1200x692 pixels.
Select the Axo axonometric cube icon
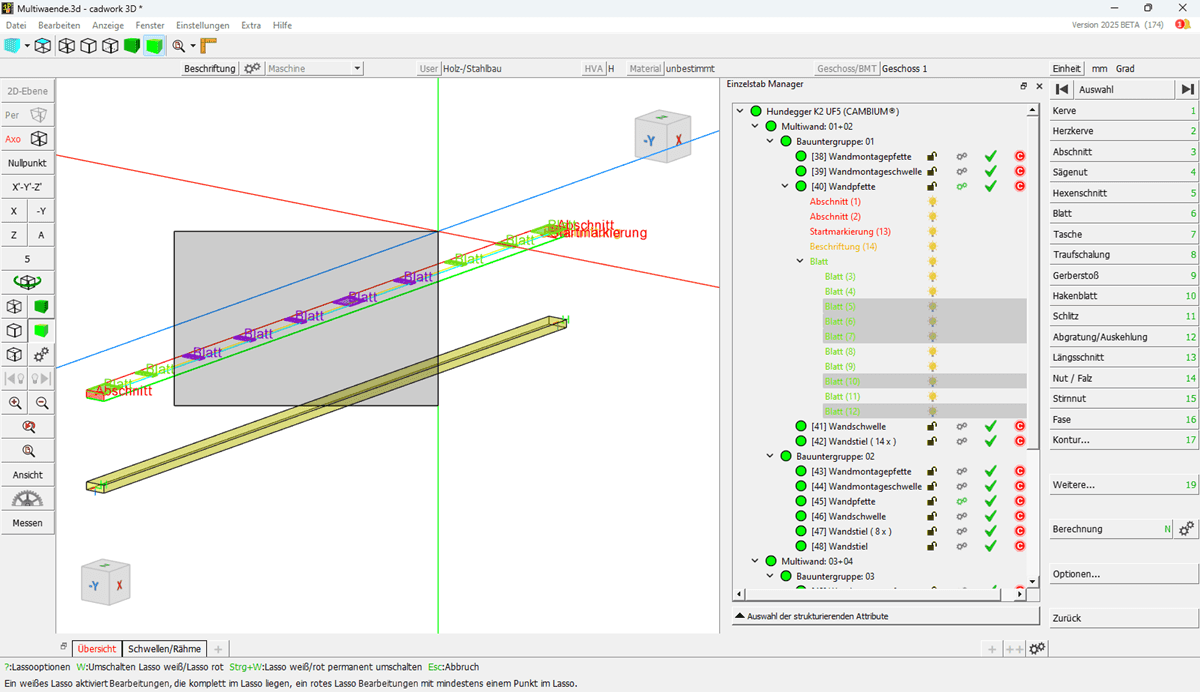pos(39,139)
